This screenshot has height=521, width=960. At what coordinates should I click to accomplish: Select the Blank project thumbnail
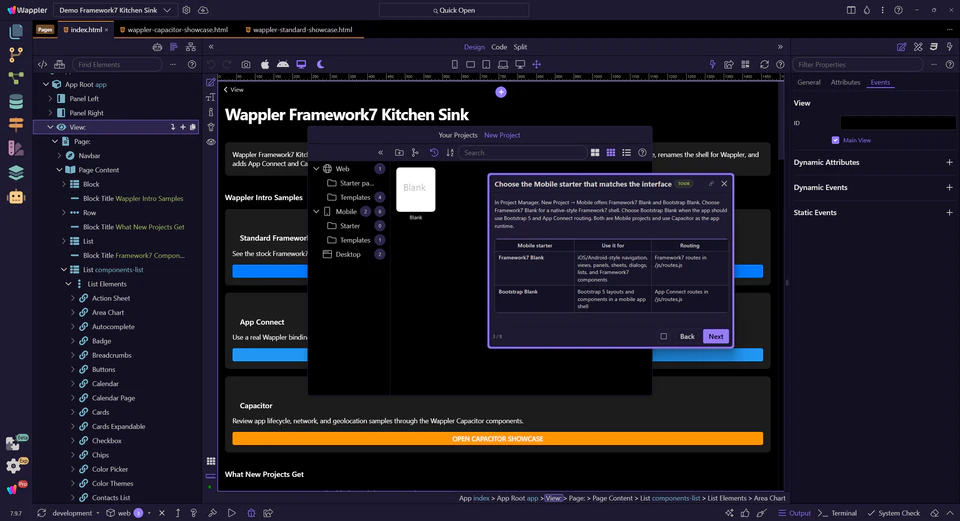[x=416, y=190]
